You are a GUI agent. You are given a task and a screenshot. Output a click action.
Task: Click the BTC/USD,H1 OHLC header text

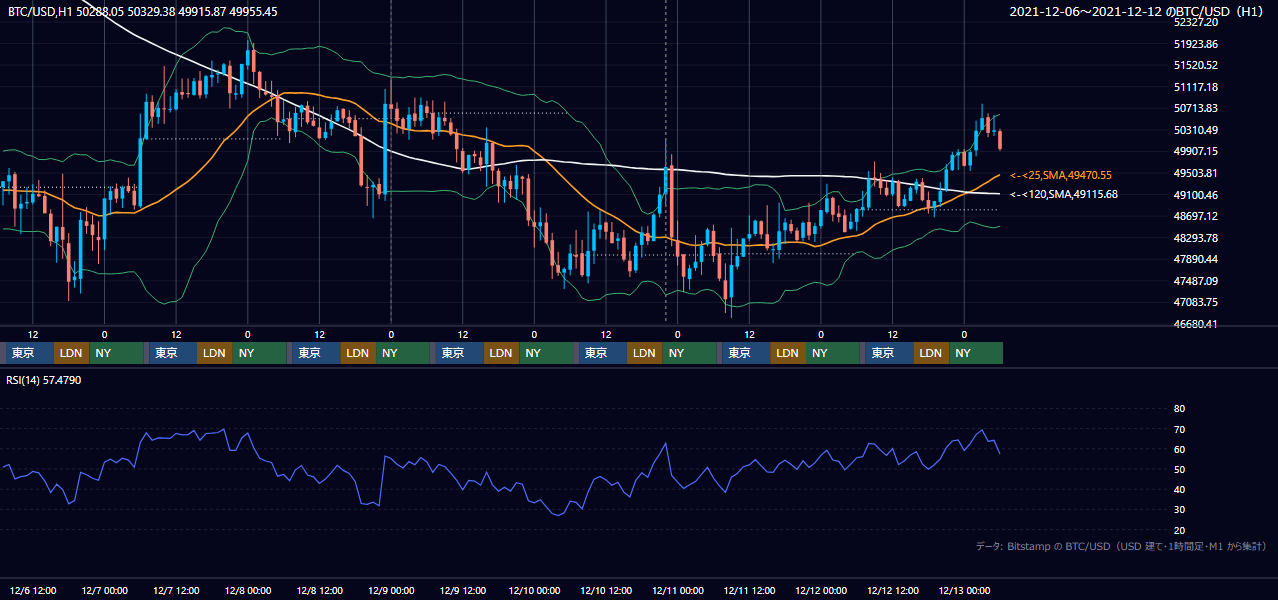click(143, 11)
